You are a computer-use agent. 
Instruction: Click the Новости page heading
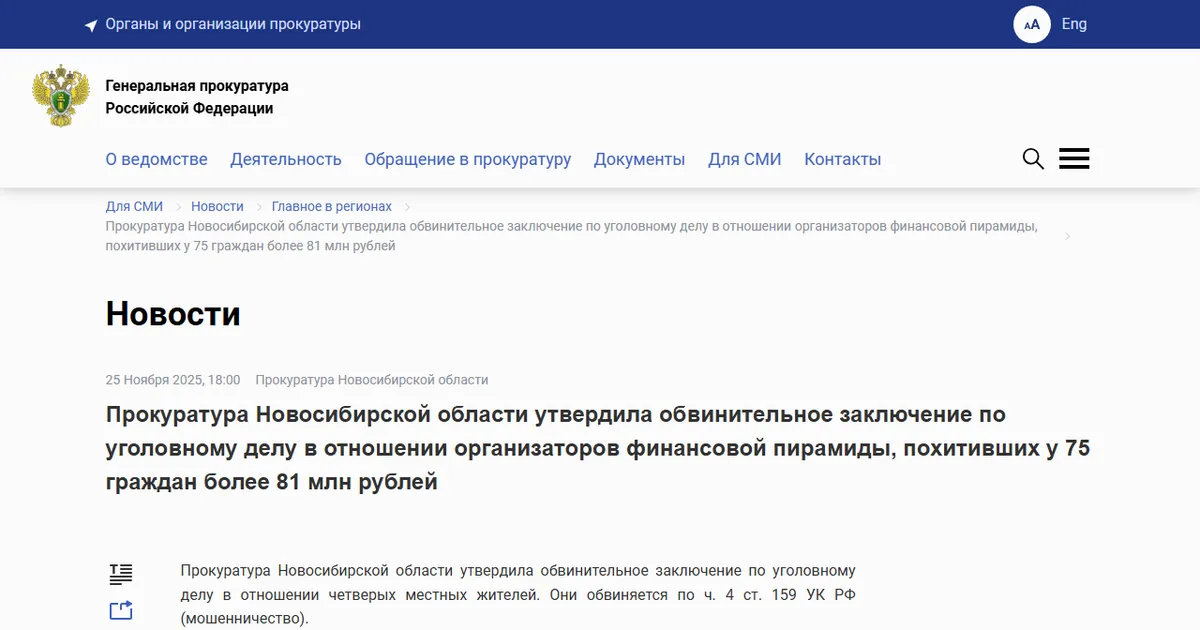click(173, 314)
